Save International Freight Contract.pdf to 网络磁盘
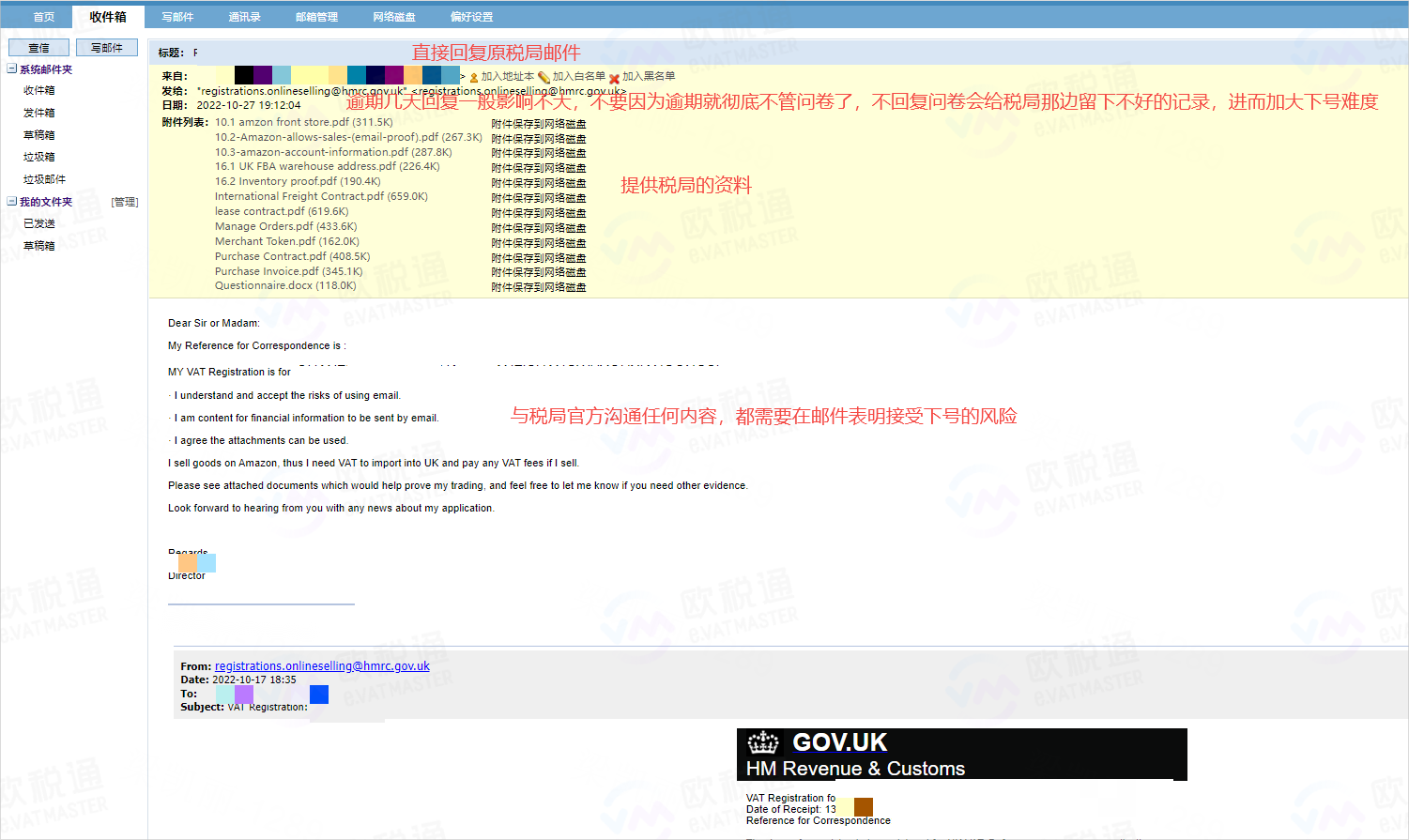Screen dimensions: 1409x840 coord(539,198)
